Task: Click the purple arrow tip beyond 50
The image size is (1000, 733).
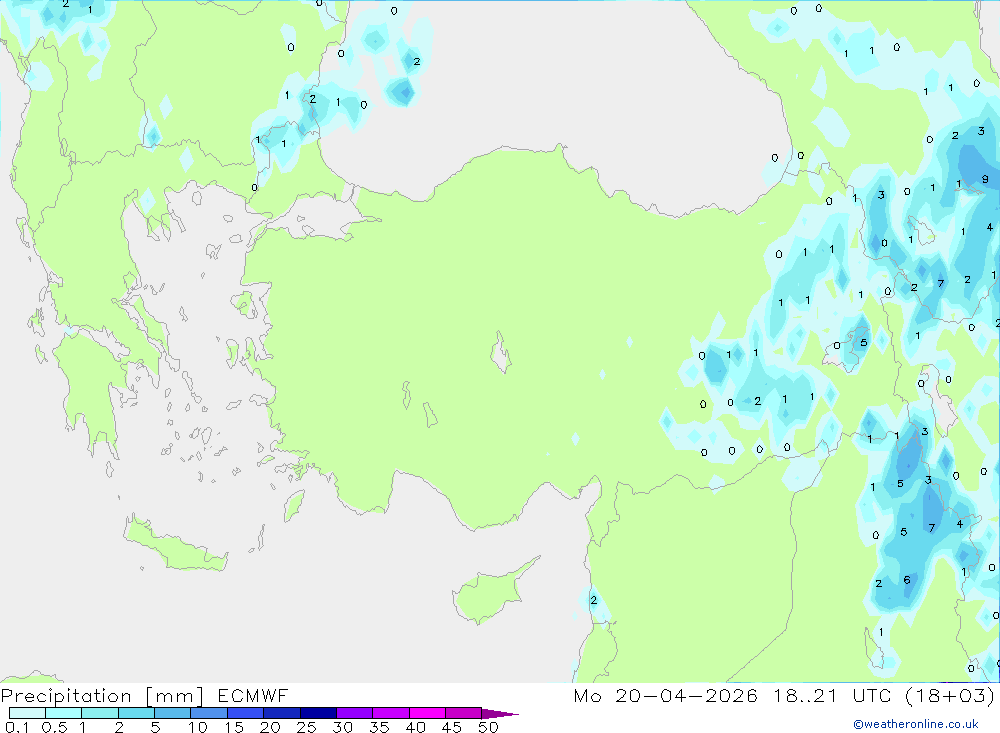Action: (x=499, y=713)
